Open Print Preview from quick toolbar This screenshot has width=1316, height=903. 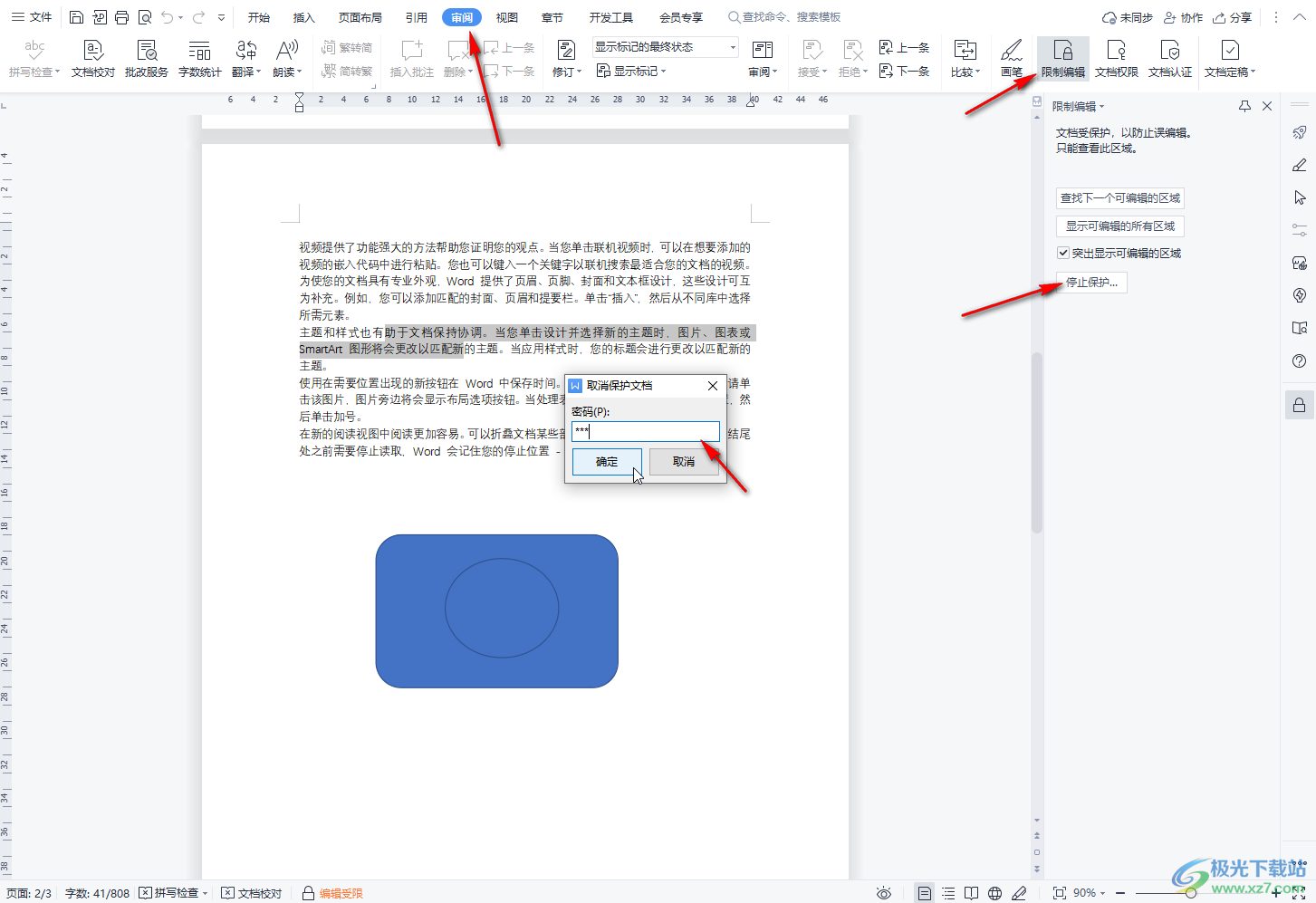tap(144, 17)
